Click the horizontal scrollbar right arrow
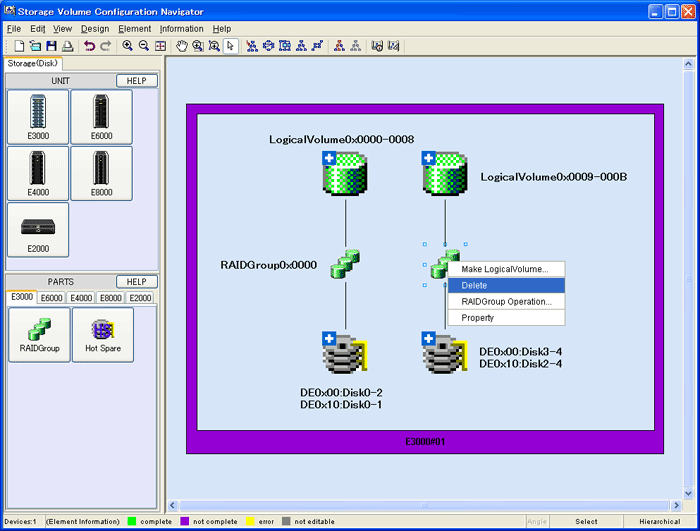 click(x=676, y=505)
